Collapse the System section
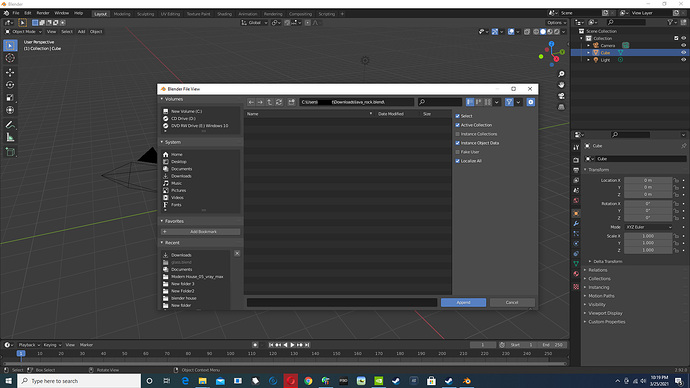Screen dimensions: 690x388 click(x=162, y=142)
